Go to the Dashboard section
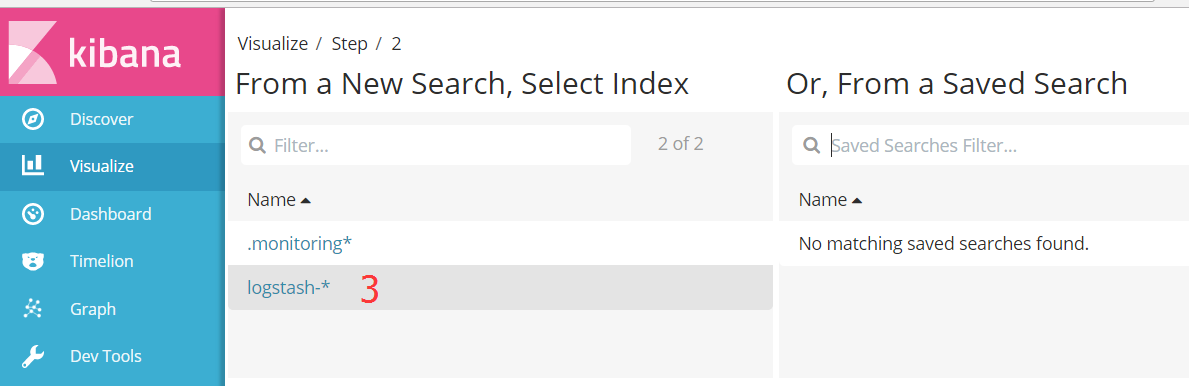The image size is (1189, 386). point(112,214)
